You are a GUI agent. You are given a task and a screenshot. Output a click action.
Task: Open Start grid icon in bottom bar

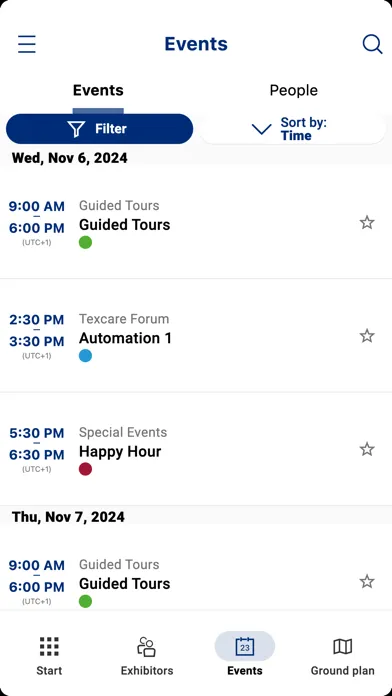49,646
